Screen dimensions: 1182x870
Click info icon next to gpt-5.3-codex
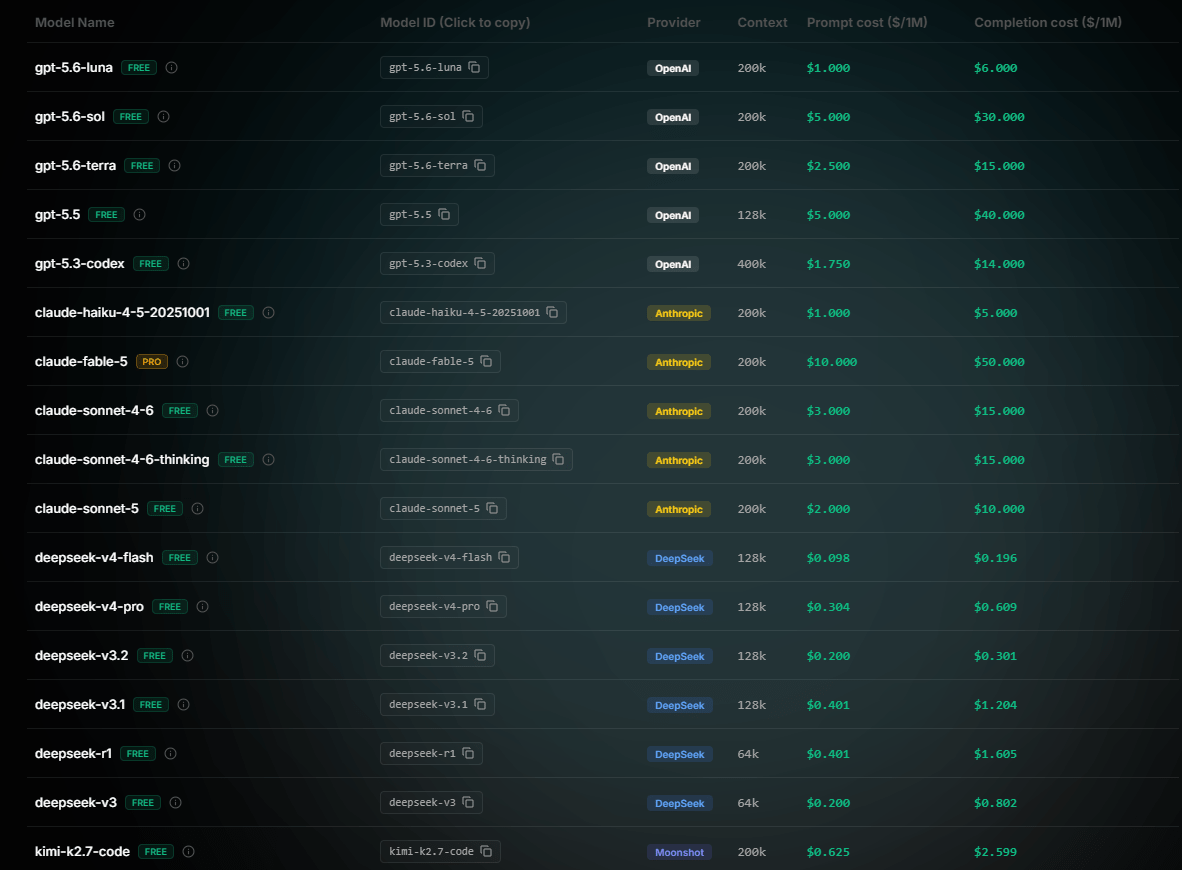tap(183, 264)
